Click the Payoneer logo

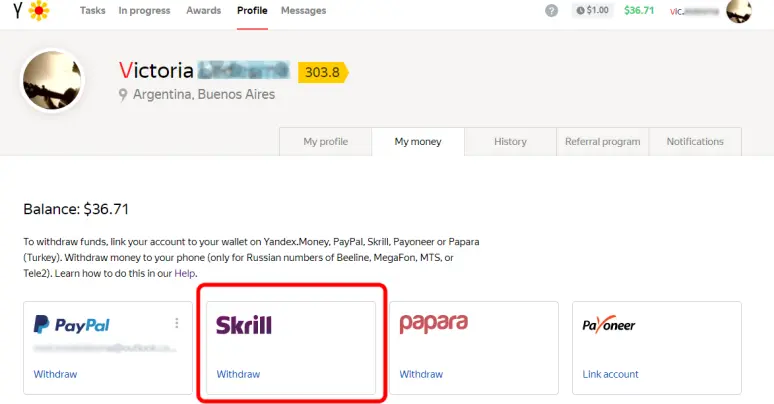click(x=609, y=324)
